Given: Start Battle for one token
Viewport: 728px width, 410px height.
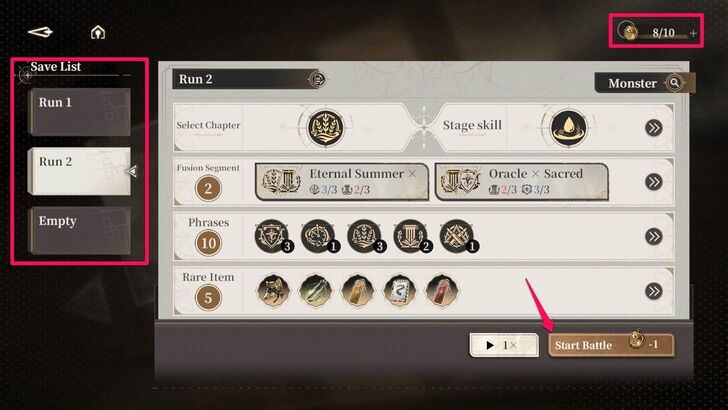Looking at the screenshot, I should click(611, 345).
